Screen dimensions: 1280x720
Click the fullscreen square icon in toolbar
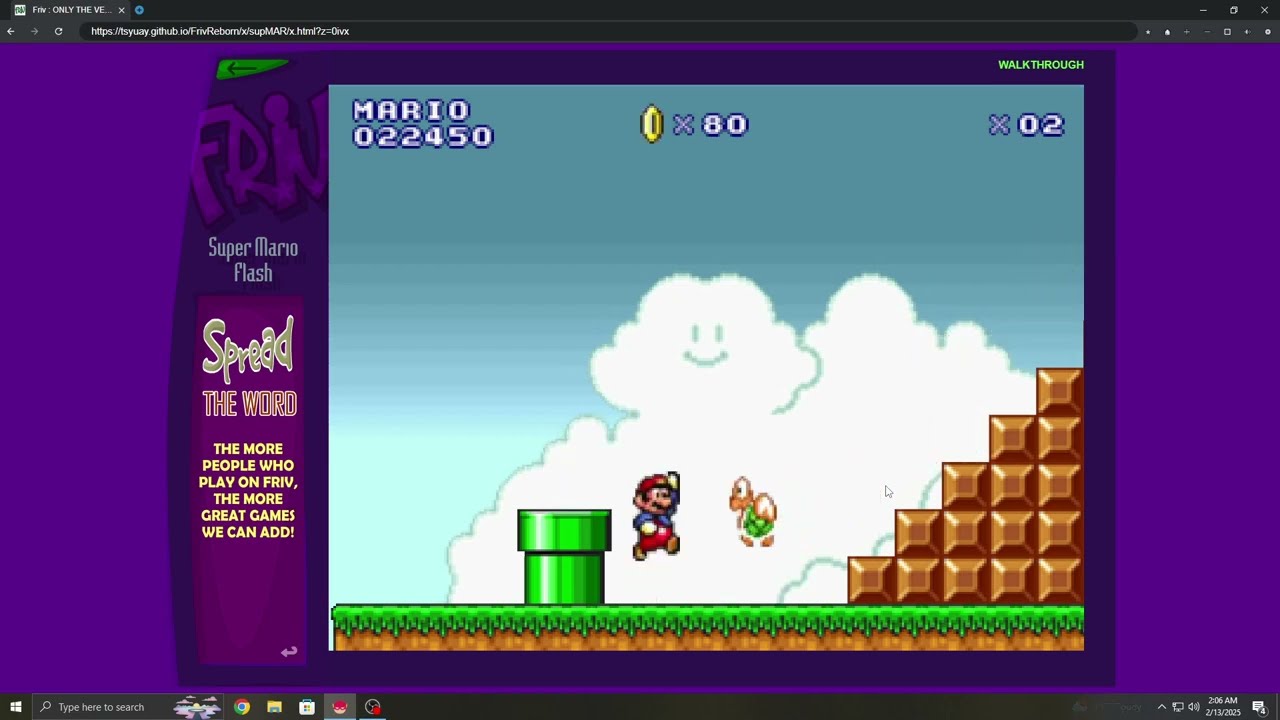pos(1227,32)
